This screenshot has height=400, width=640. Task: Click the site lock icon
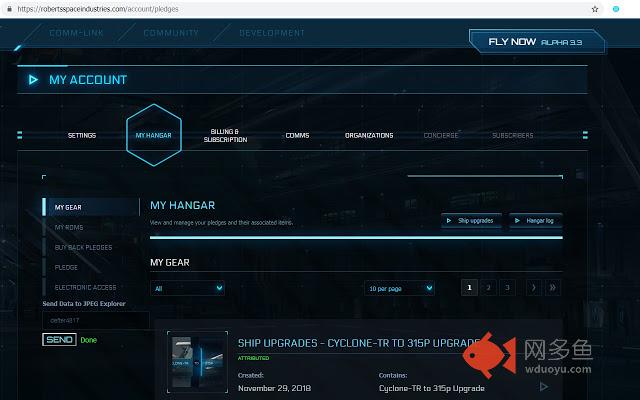9,9
